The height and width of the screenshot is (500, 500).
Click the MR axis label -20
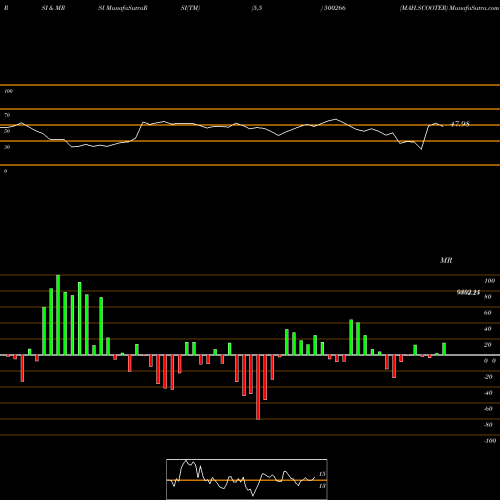(x=488, y=377)
